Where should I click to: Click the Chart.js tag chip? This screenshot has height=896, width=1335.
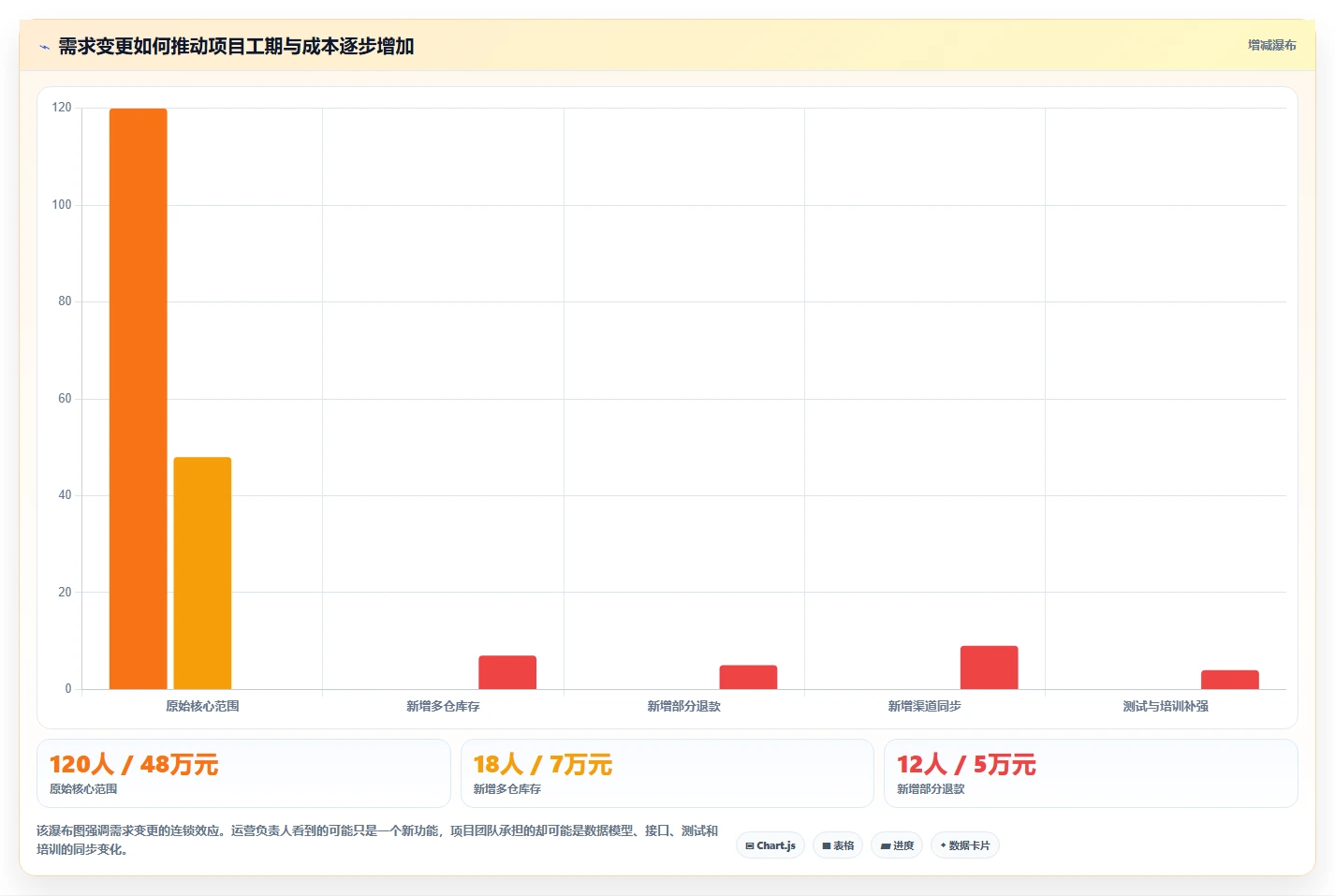(x=770, y=845)
